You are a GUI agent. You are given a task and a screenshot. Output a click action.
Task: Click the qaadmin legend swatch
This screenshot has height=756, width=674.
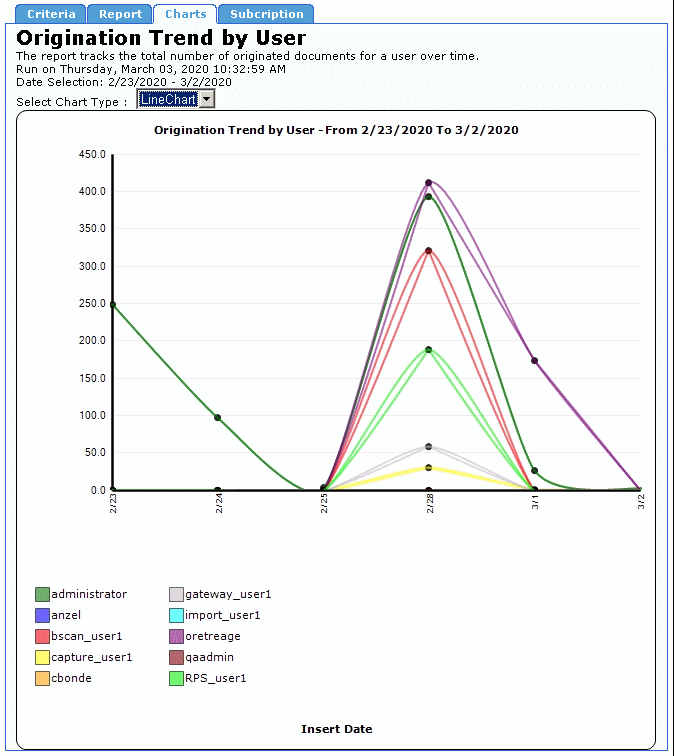pyautogui.click(x=176, y=658)
